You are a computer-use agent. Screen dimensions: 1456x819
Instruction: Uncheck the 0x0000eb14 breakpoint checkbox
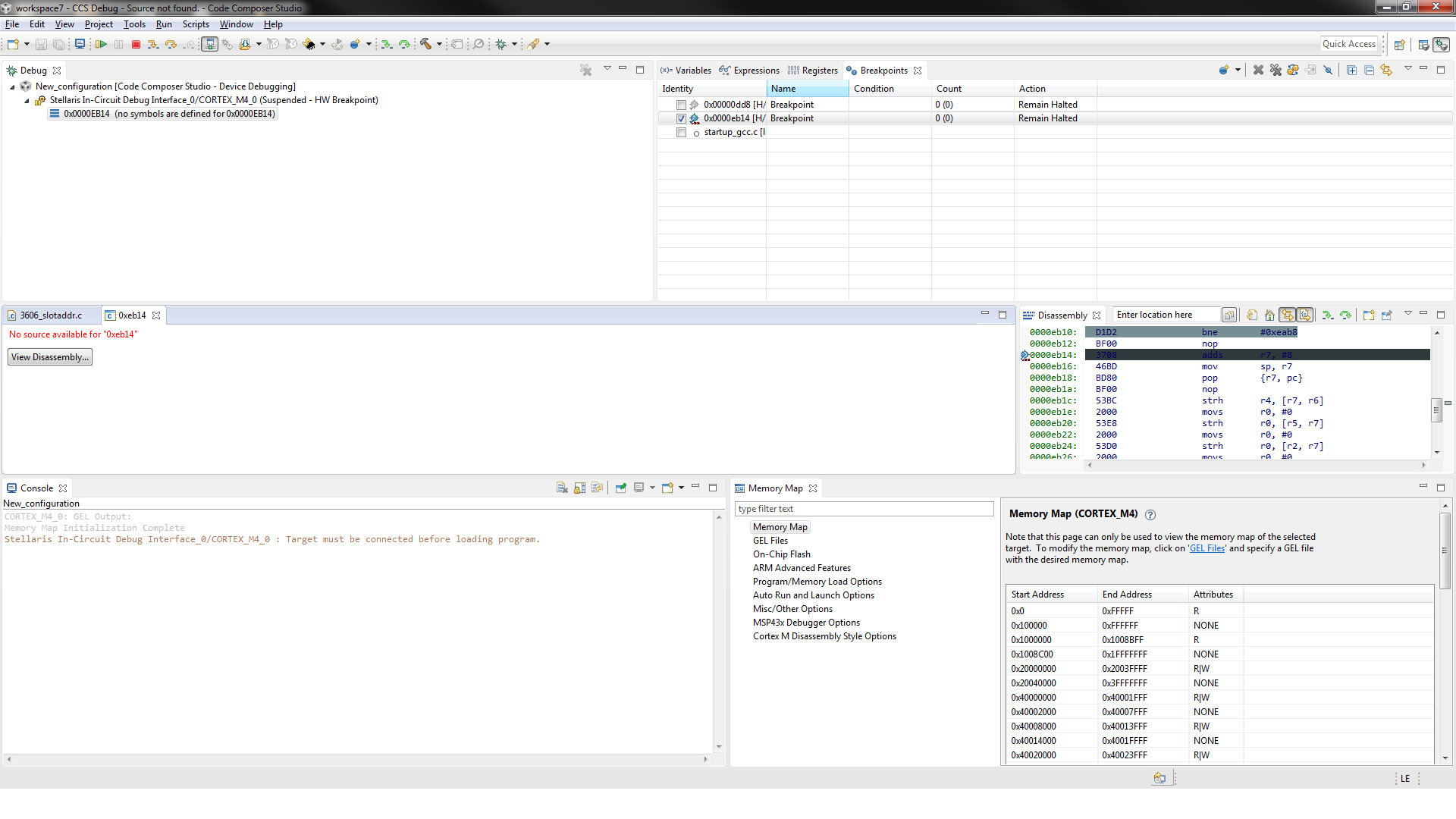pyautogui.click(x=681, y=119)
